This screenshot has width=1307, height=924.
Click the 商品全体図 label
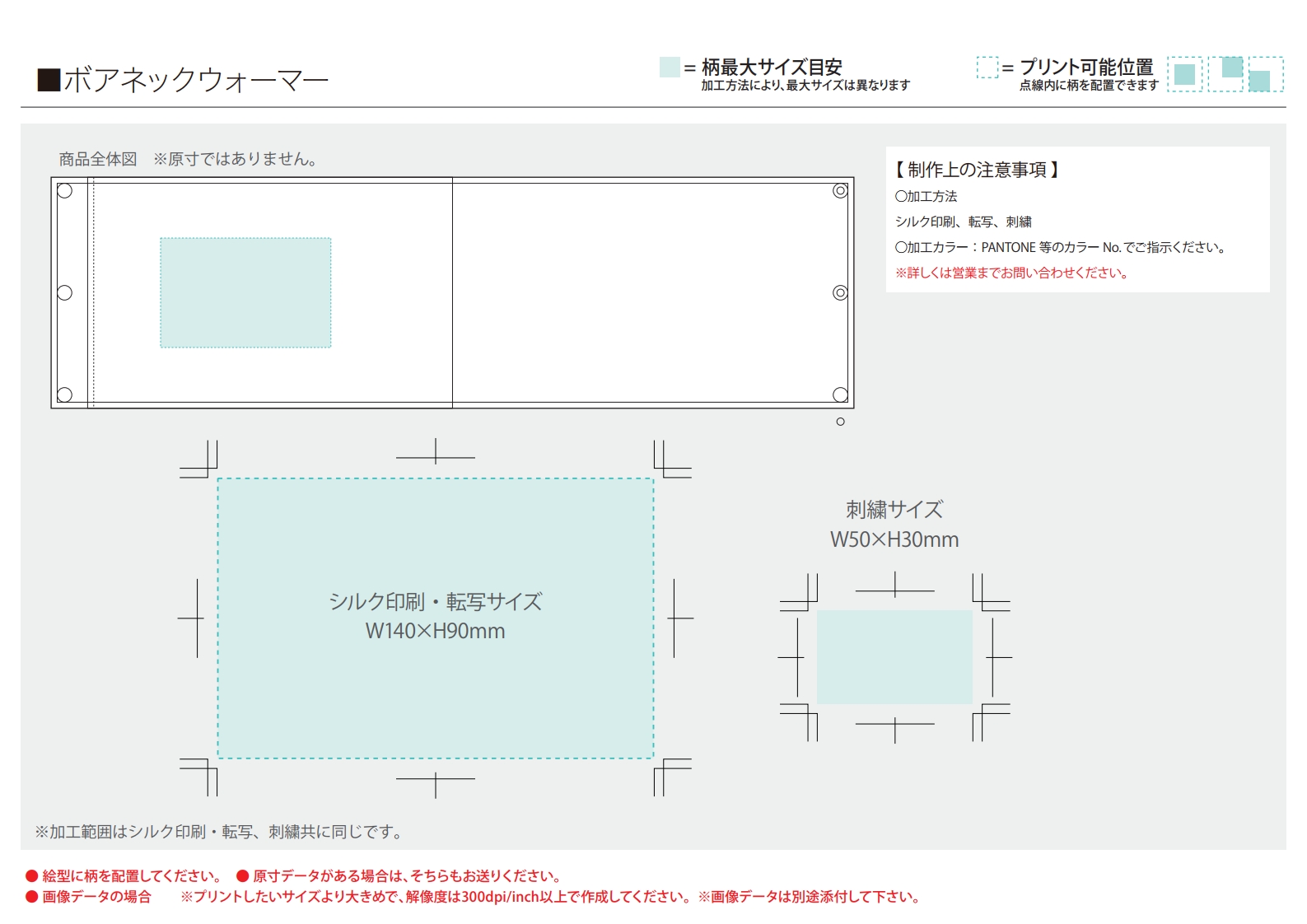coord(98,159)
